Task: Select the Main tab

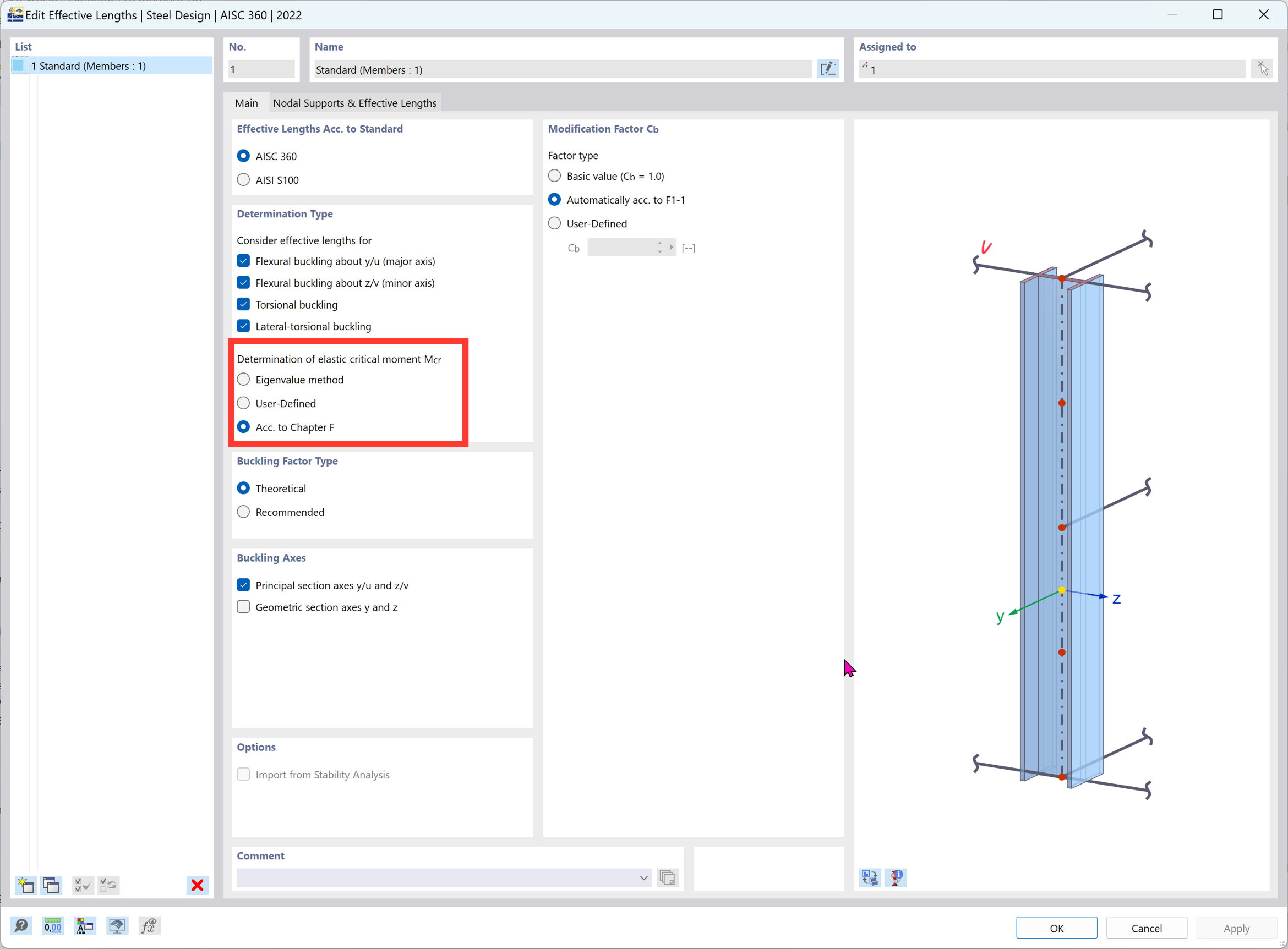Action: click(x=246, y=102)
